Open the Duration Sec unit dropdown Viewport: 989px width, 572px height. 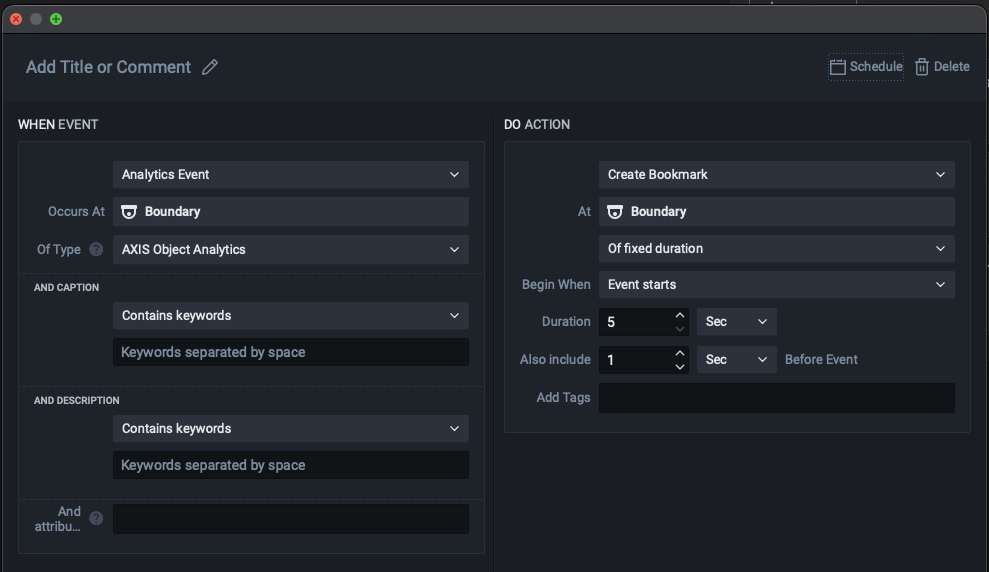(736, 322)
